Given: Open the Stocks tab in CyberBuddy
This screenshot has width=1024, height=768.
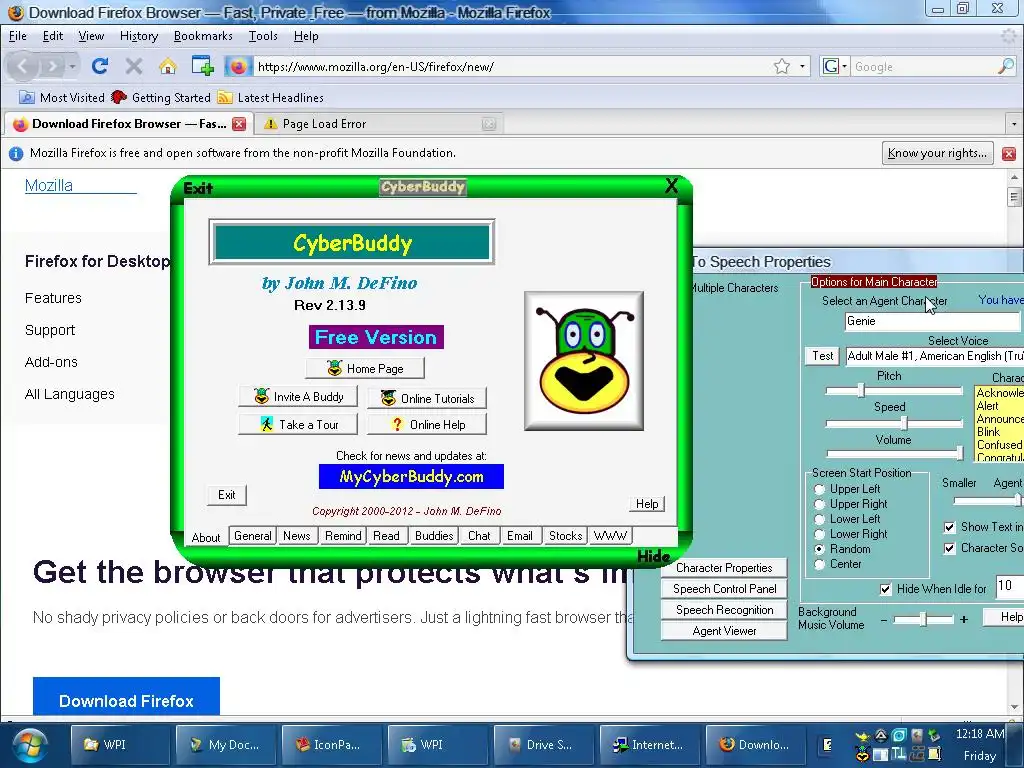Looking at the screenshot, I should (565, 536).
